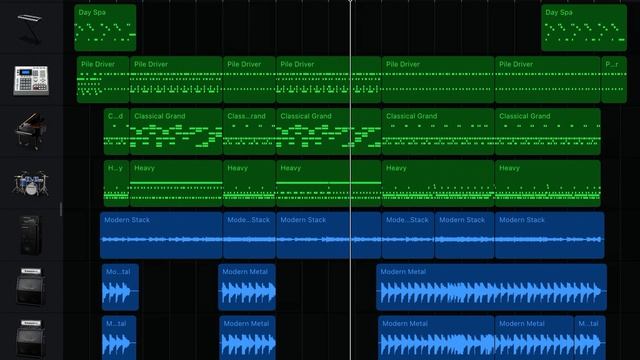Select the first 'Mode...Stack' truncated region
The image size is (640, 360).
249,235
